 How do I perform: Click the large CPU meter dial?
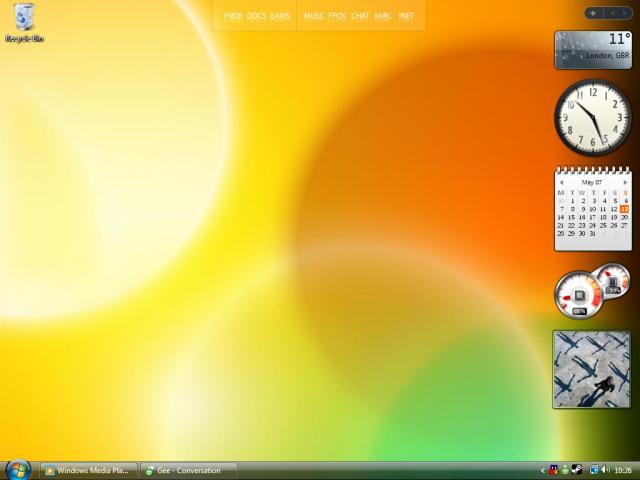click(579, 295)
